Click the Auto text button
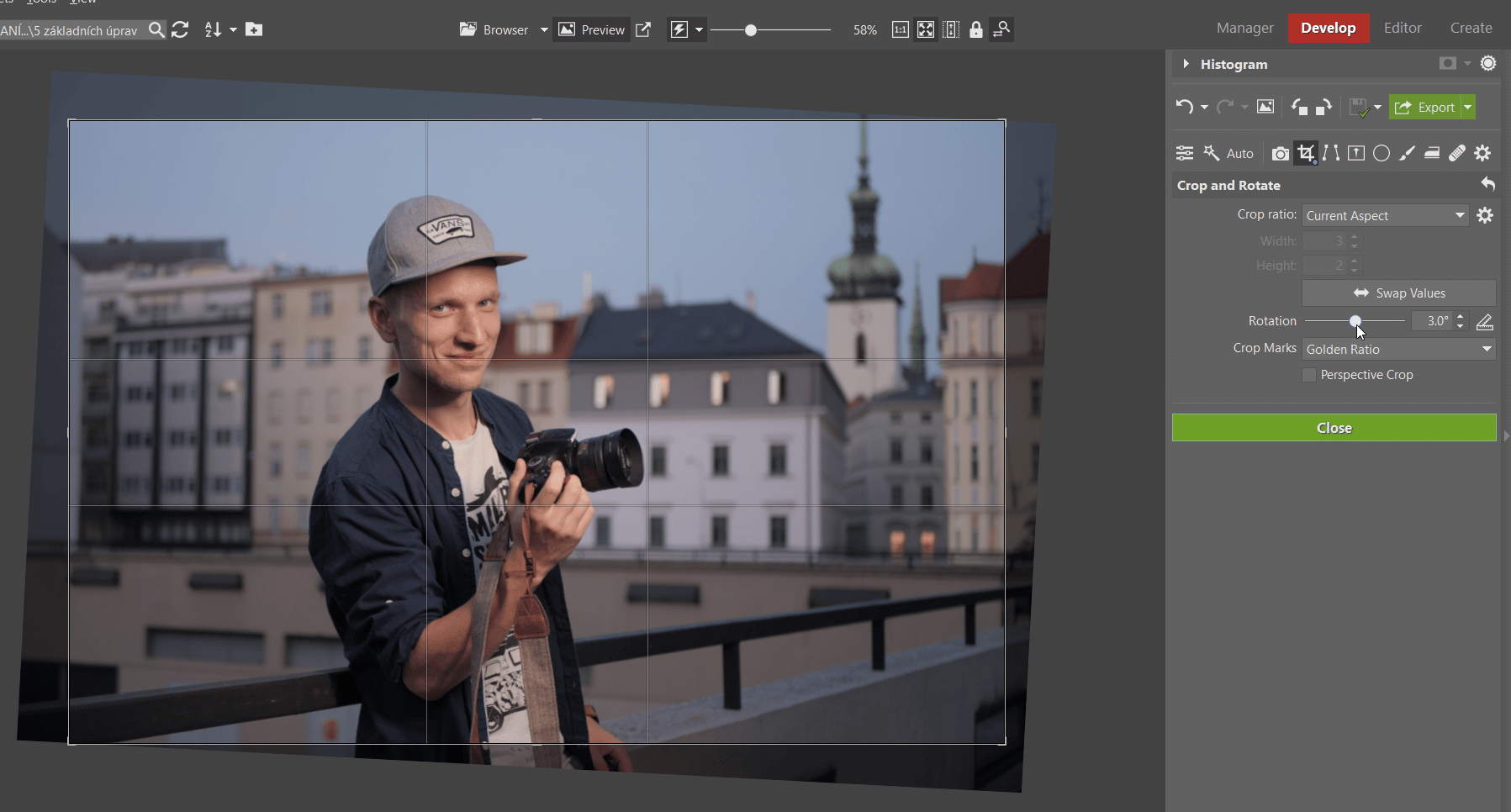This screenshot has height=812, width=1511. click(x=1239, y=154)
